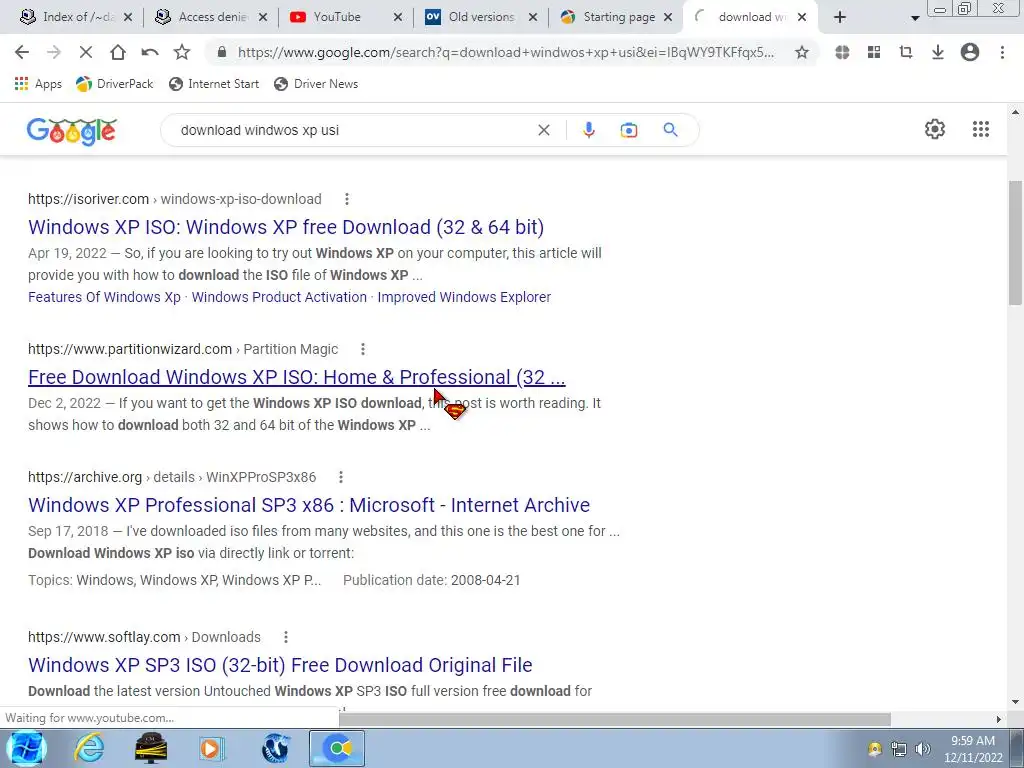The width and height of the screenshot is (1024, 768).
Task: Start voice search with microphone
Action: (x=588, y=130)
